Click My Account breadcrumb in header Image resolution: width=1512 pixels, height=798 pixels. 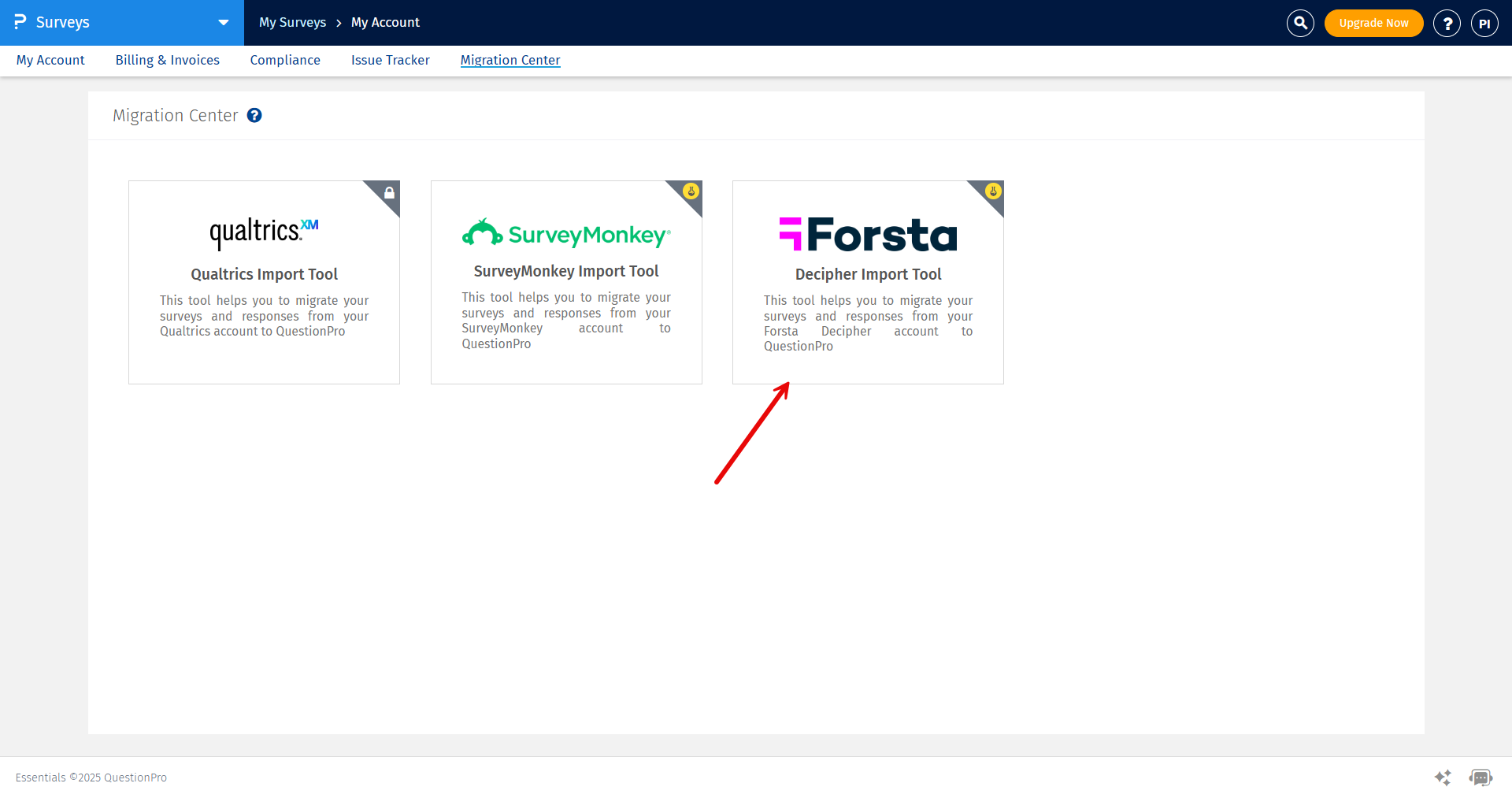point(385,23)
